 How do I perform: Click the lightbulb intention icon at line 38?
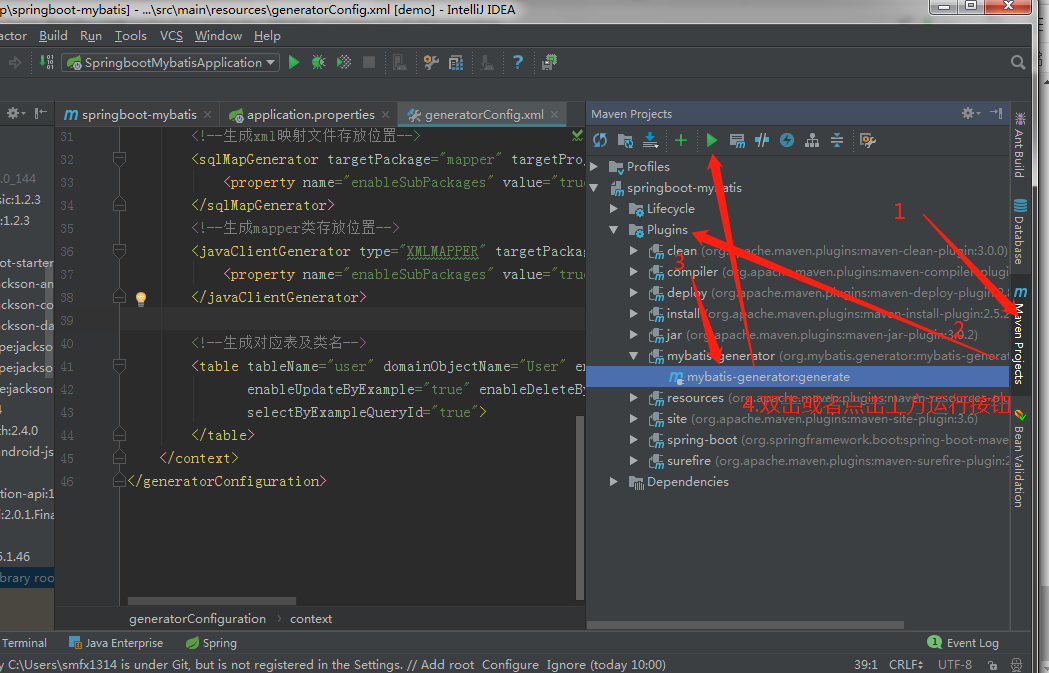[x=140, y=298]
